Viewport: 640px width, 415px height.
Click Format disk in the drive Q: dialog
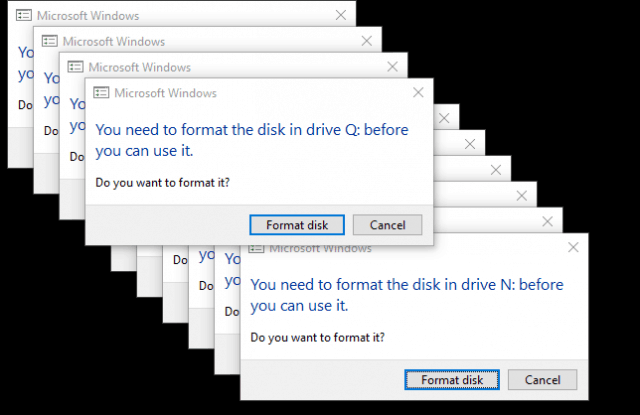pos(297,225)
